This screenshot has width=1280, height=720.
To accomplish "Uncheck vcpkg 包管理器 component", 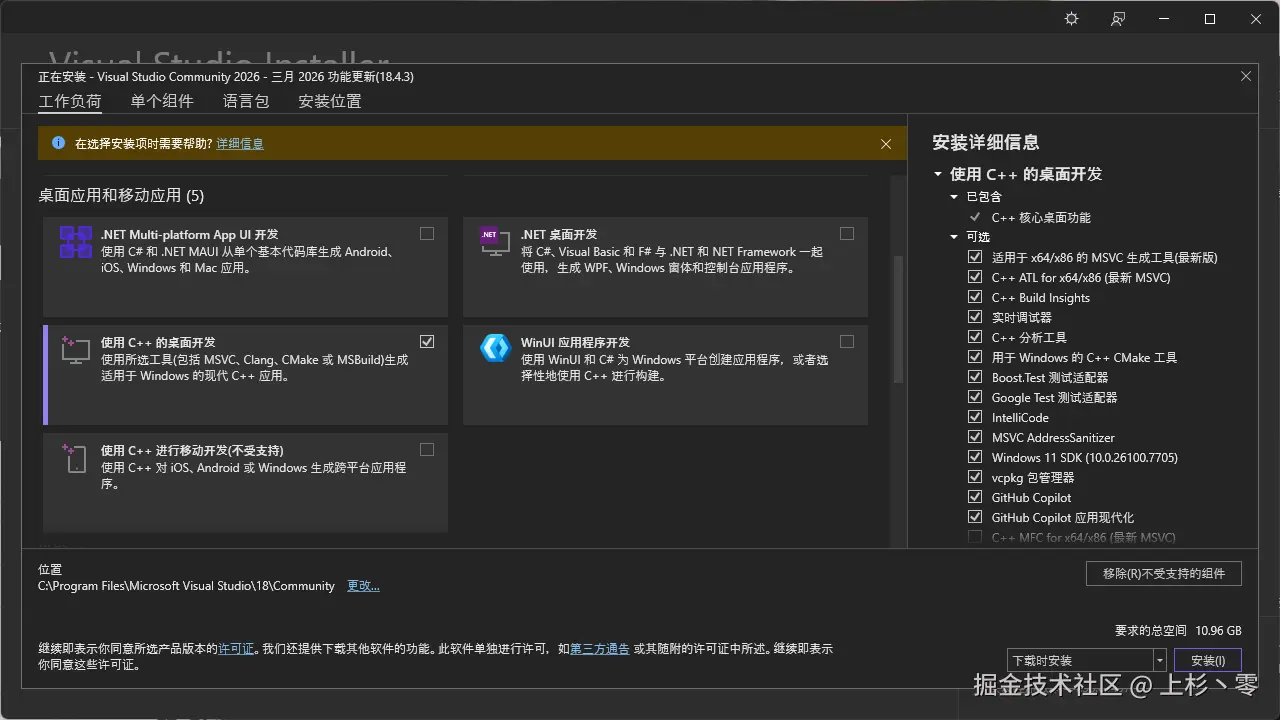I will click(975, 477).
